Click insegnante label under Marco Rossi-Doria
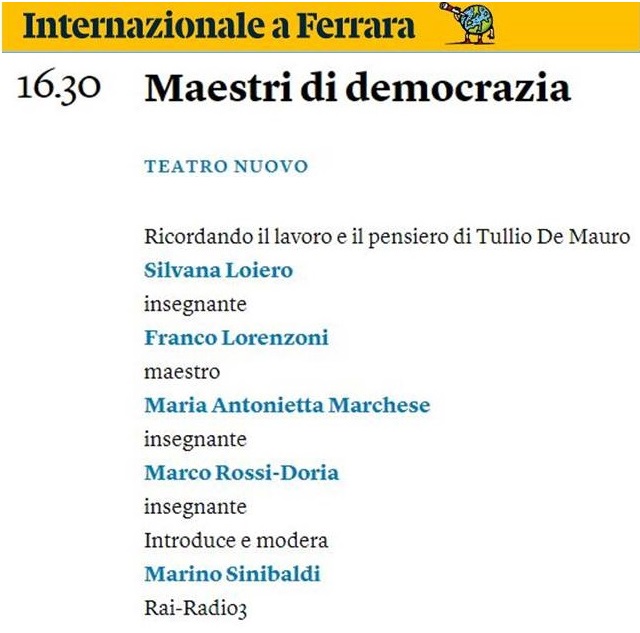This screenshot has width=640, height=633. (x=196, y=507)
